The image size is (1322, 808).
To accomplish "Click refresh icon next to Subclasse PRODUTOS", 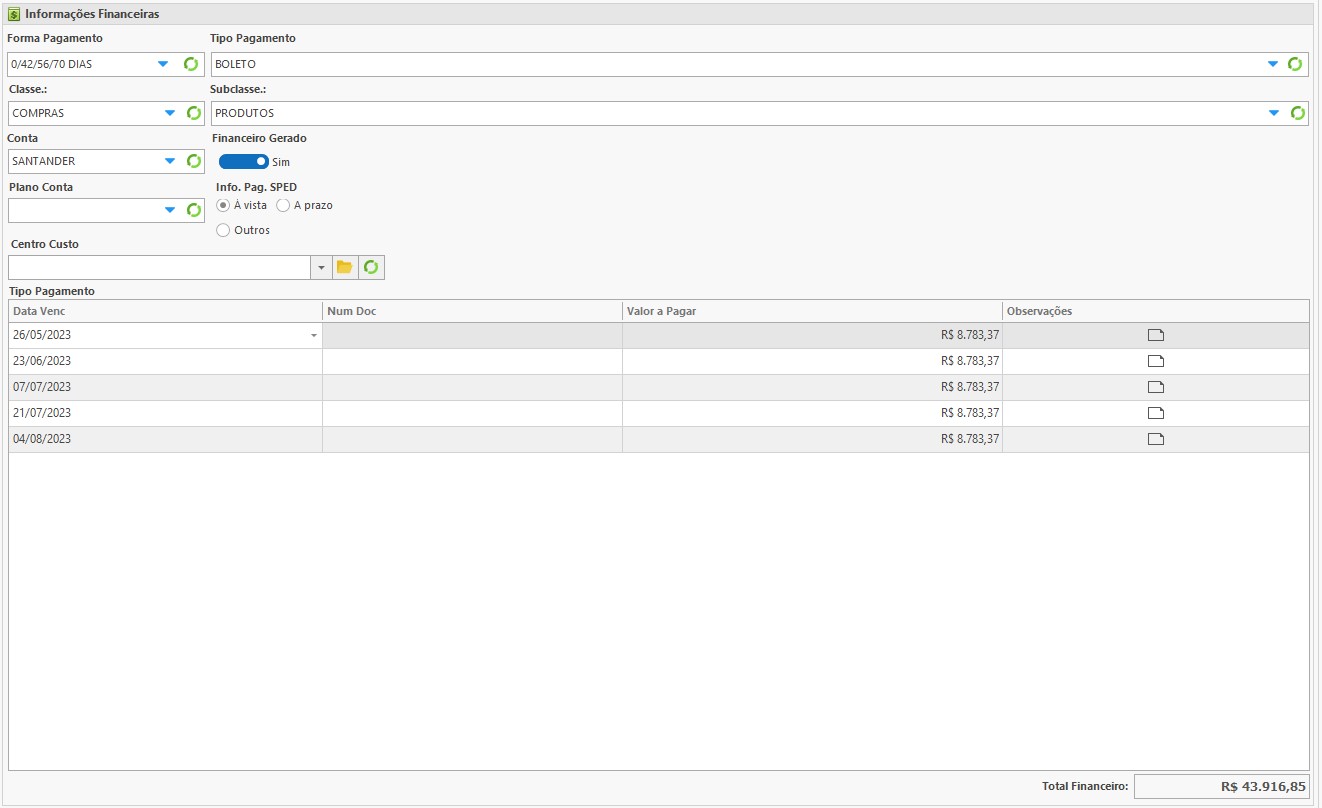I will (x=1297, y=113).
